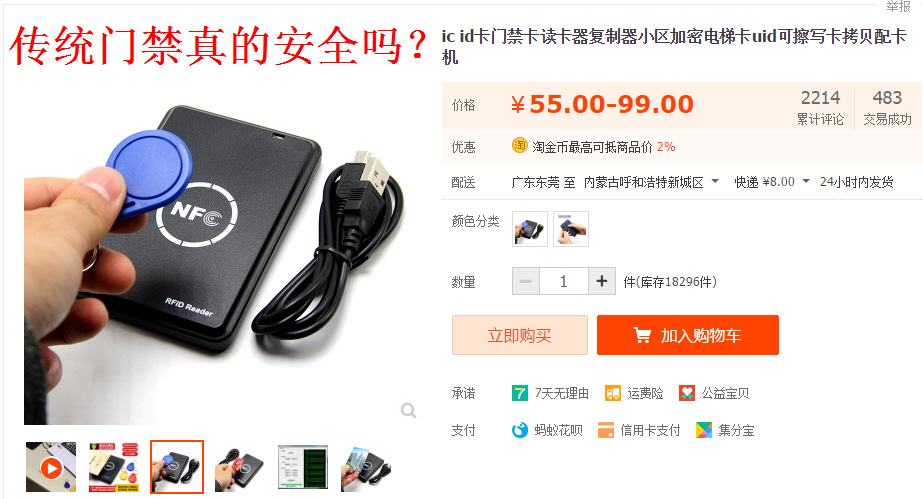Click the Taobao gold coin icon
Screen dimensions: 923x499
[519, 145]
